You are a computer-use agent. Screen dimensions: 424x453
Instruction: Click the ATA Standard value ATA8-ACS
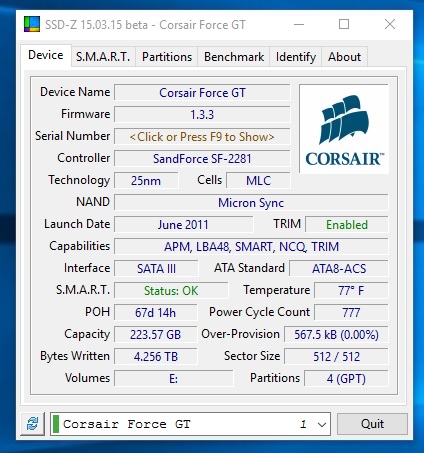pos(339,269)
